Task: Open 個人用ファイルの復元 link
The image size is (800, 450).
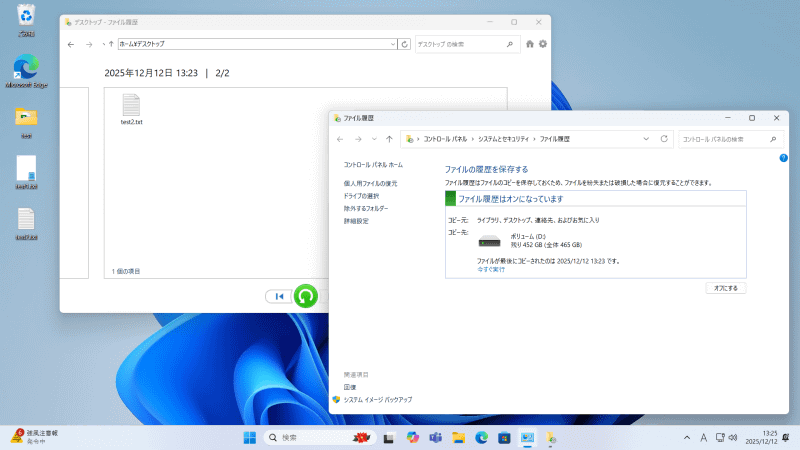Action: [370, 184]
